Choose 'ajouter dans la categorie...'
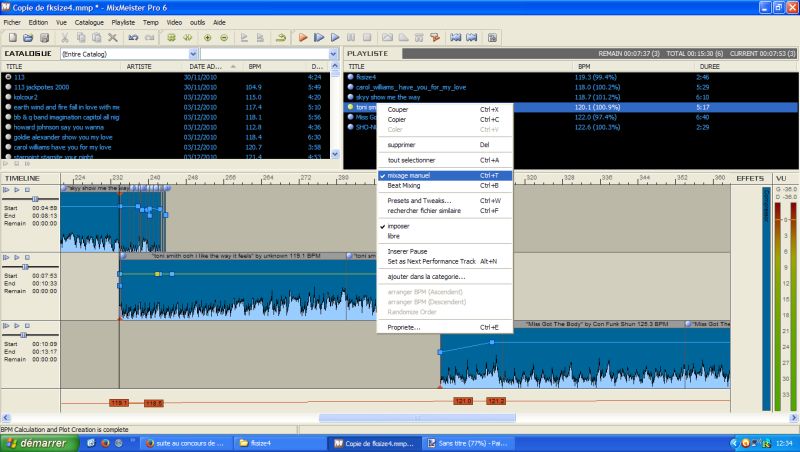This screenshot has width=800, height=452. tap(445, 277)
